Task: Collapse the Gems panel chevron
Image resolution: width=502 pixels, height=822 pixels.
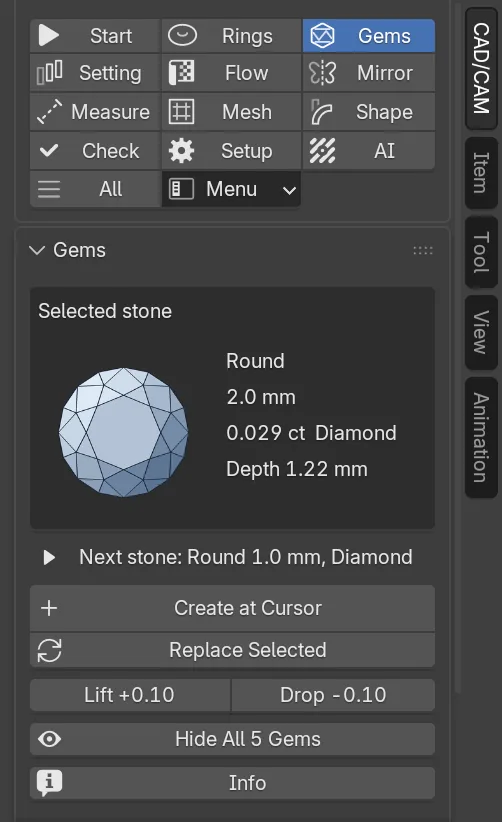Action: tap(37, 250)
